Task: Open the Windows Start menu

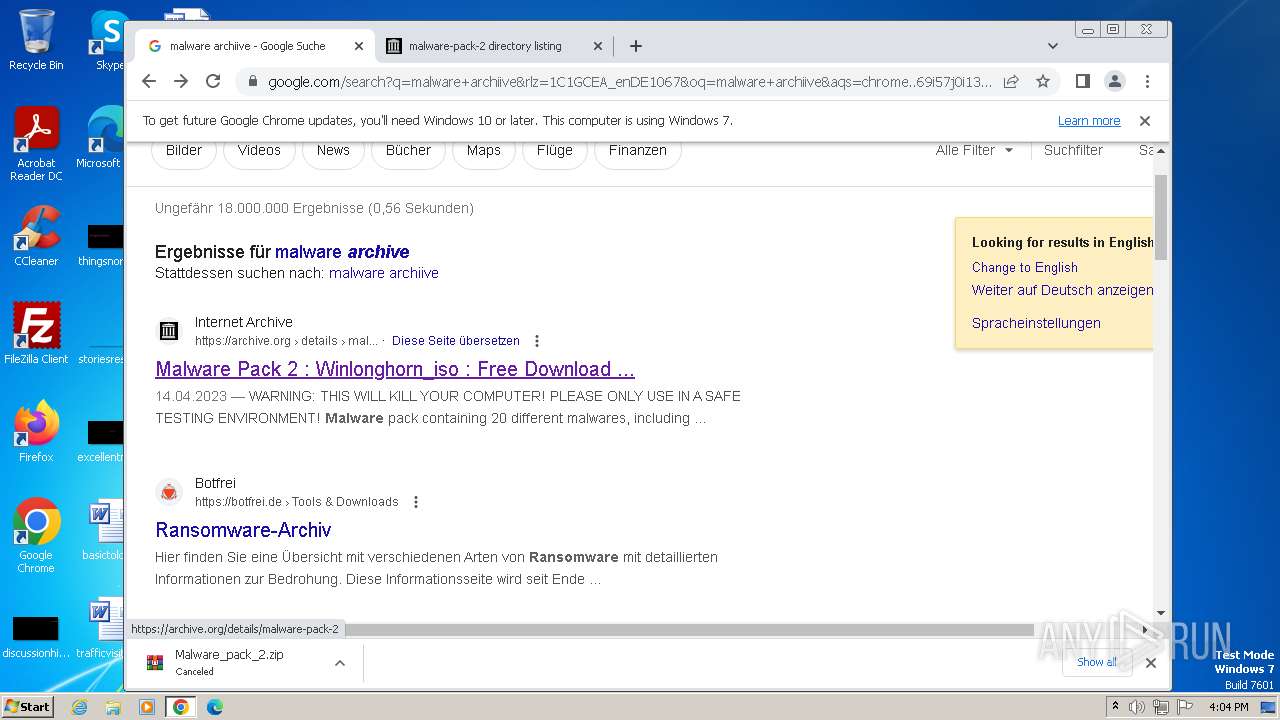Action: (x=28, y=706)
